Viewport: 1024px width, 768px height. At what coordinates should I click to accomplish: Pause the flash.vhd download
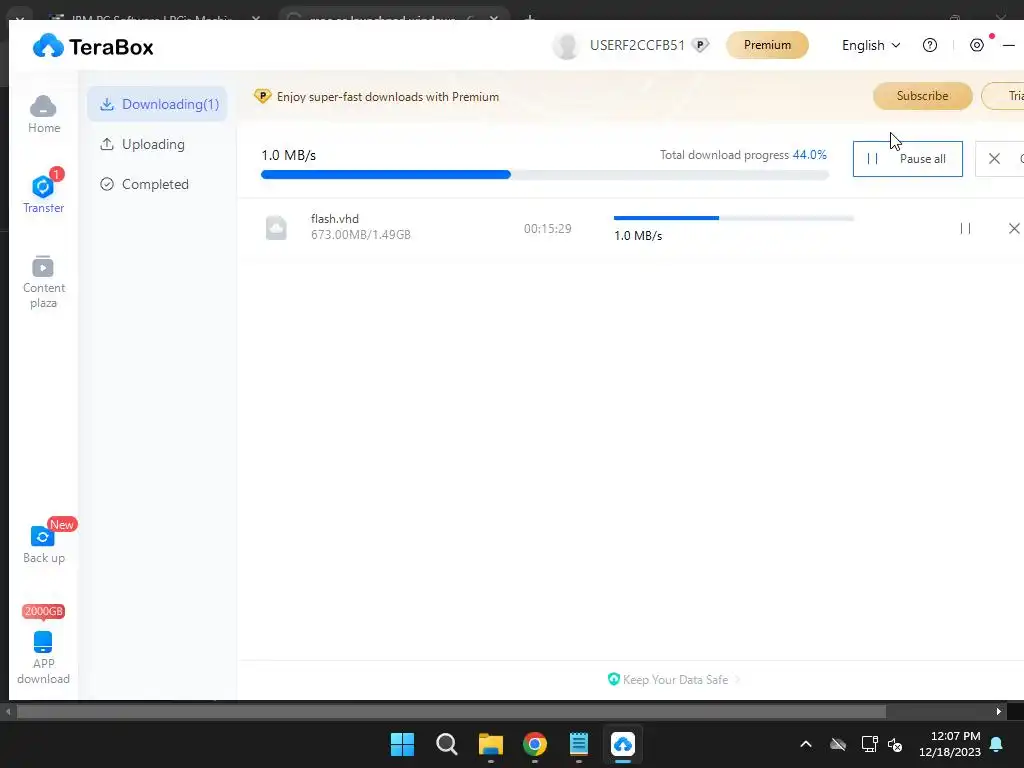(965, 228)
